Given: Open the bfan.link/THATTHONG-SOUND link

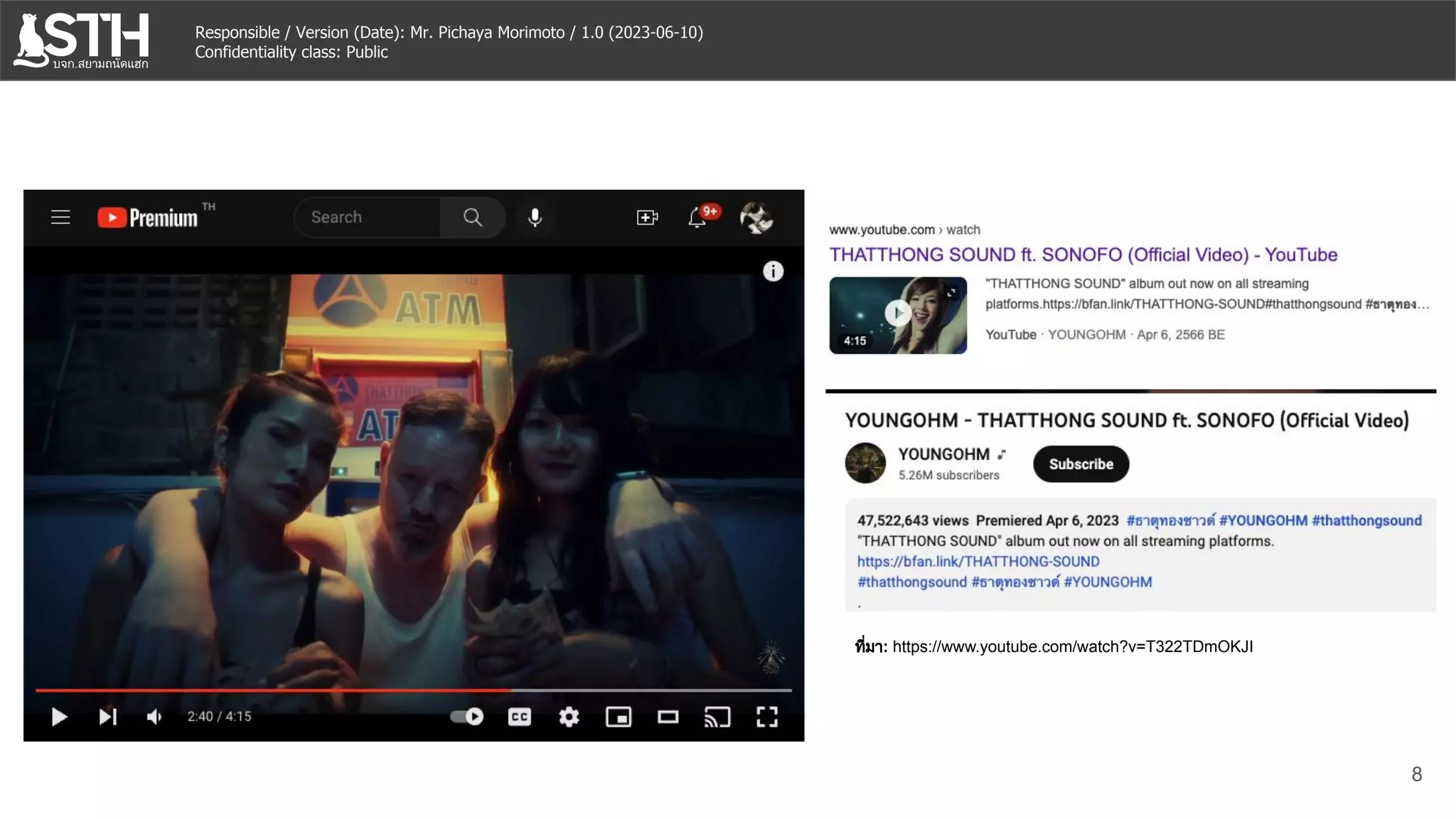Looking at the screenshot, I should [978, 562].
